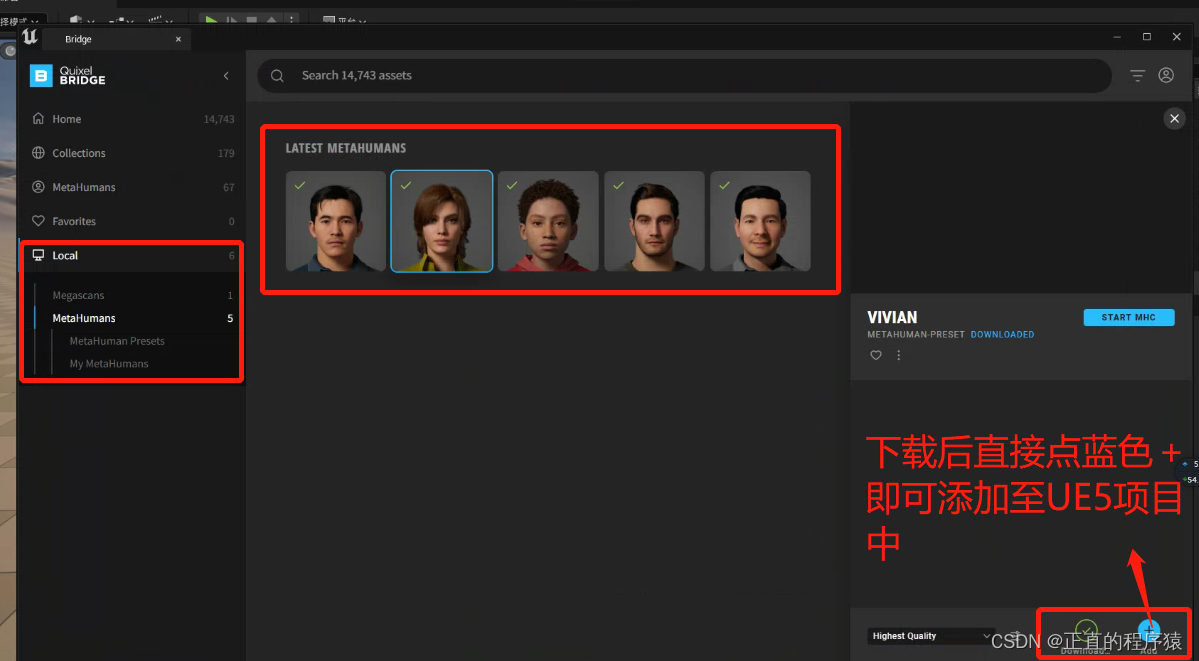Viewport: 1199px width, 661px height.
Task: Click the MetaHumans person icon in sidebar
Action: [x=38, y=187]
